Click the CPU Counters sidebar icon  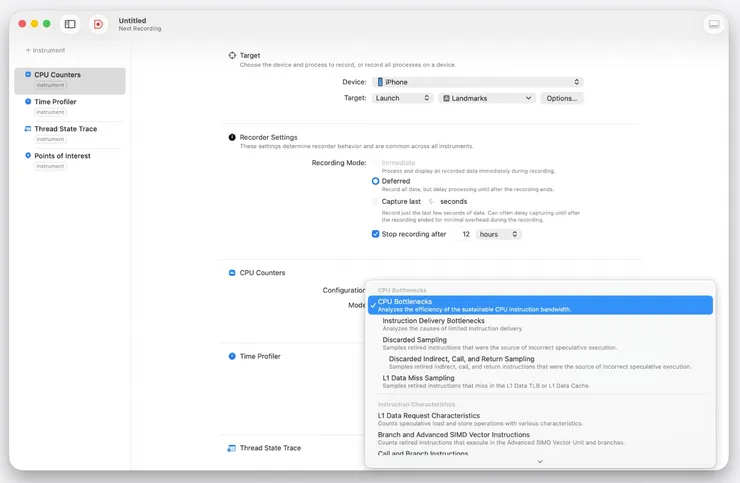pyautogui.click(x=28, y=75)
